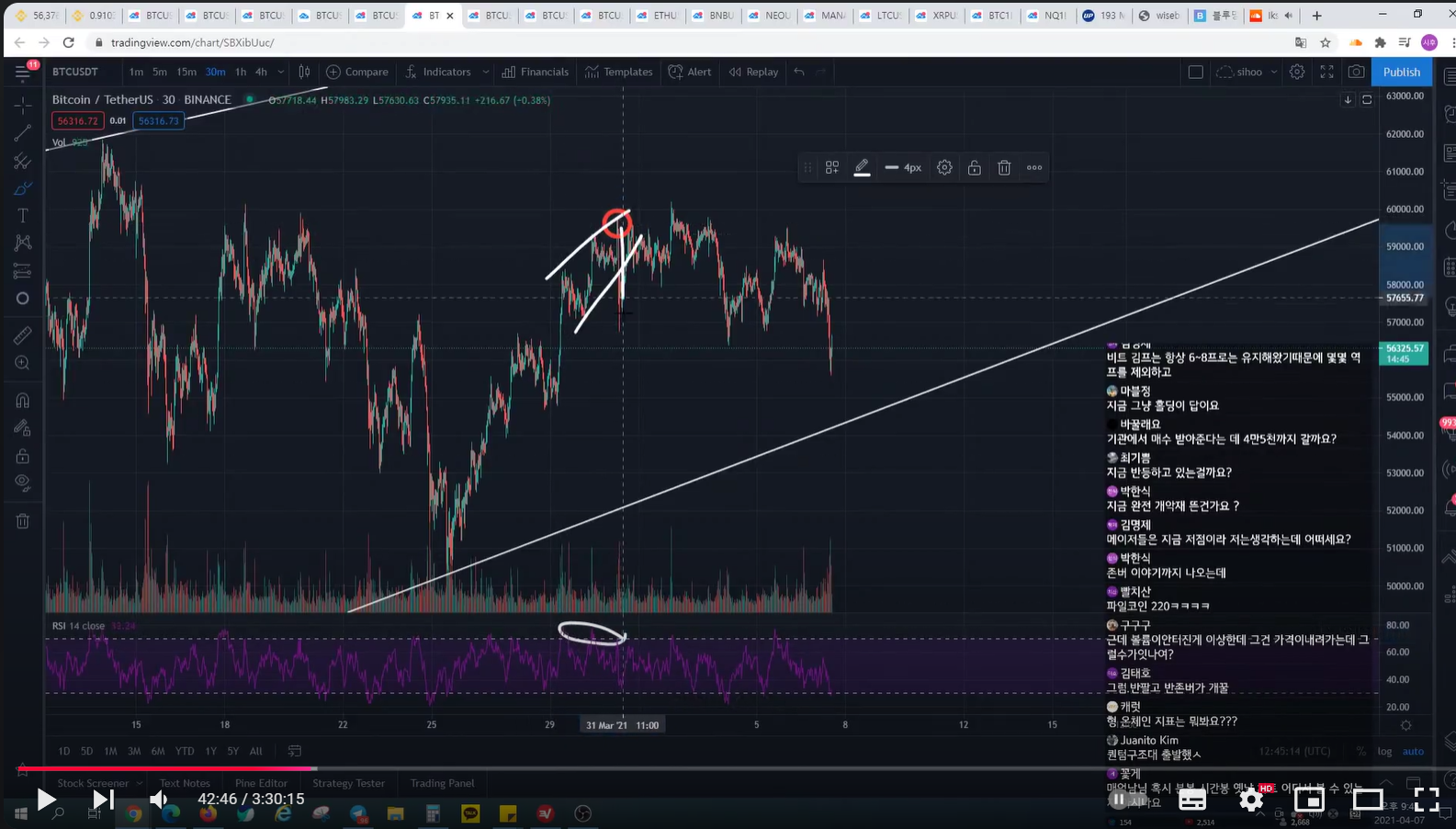This screenshot has height=829, width=1456.
Task: Open chart settings gear in top bar
Action: [x=1297, y=72]
